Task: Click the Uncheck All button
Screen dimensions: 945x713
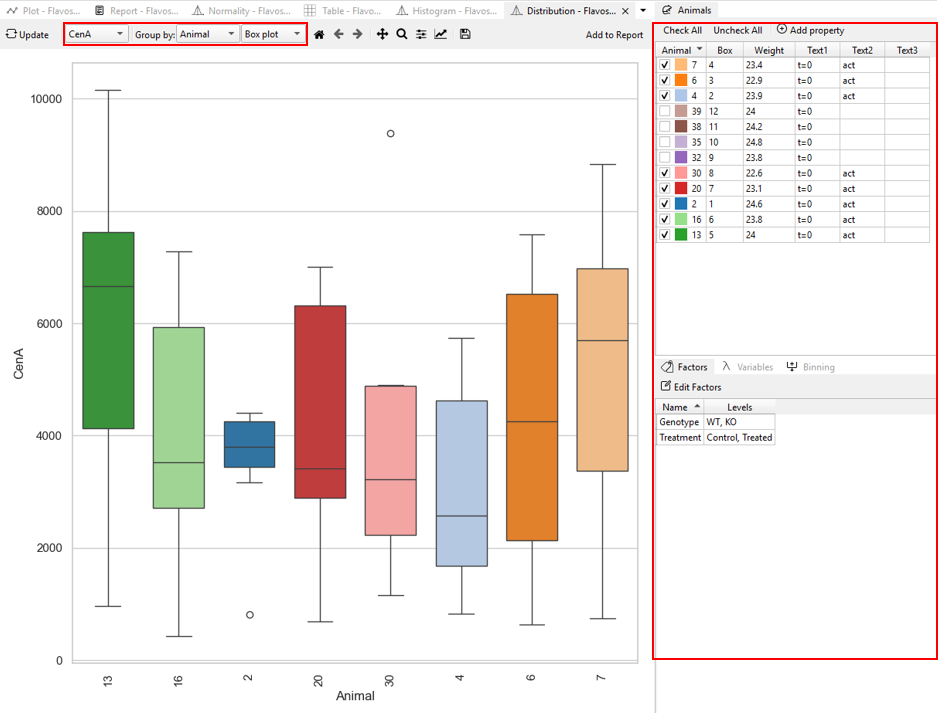Action: click(738, 30)
